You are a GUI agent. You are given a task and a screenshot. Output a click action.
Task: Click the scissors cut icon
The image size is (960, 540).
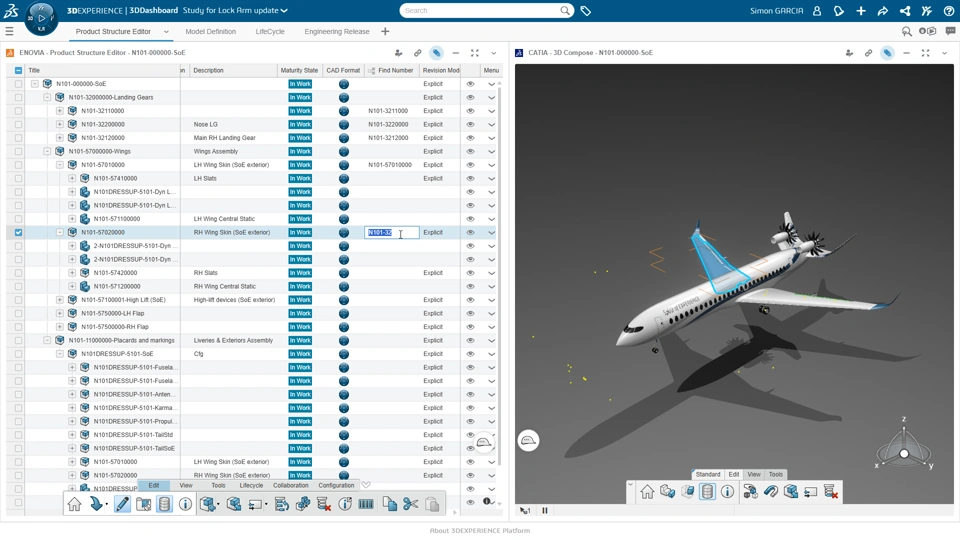coord(410,504)
